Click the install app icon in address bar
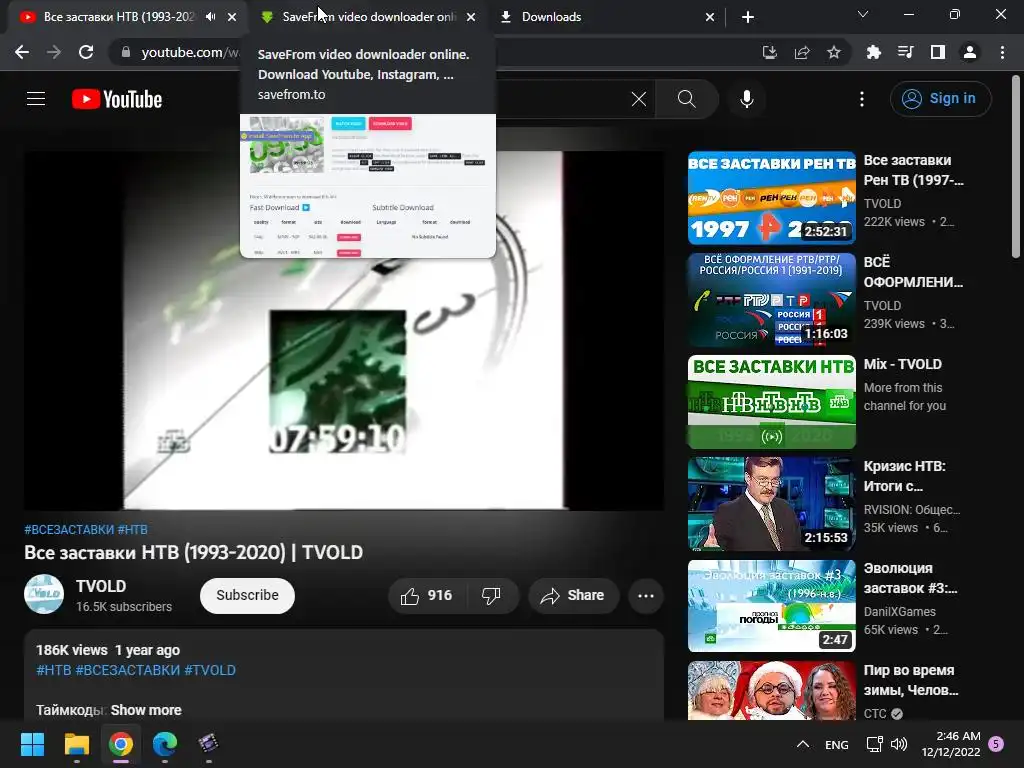Screen dimensions: 1024x768 point(770,52)
